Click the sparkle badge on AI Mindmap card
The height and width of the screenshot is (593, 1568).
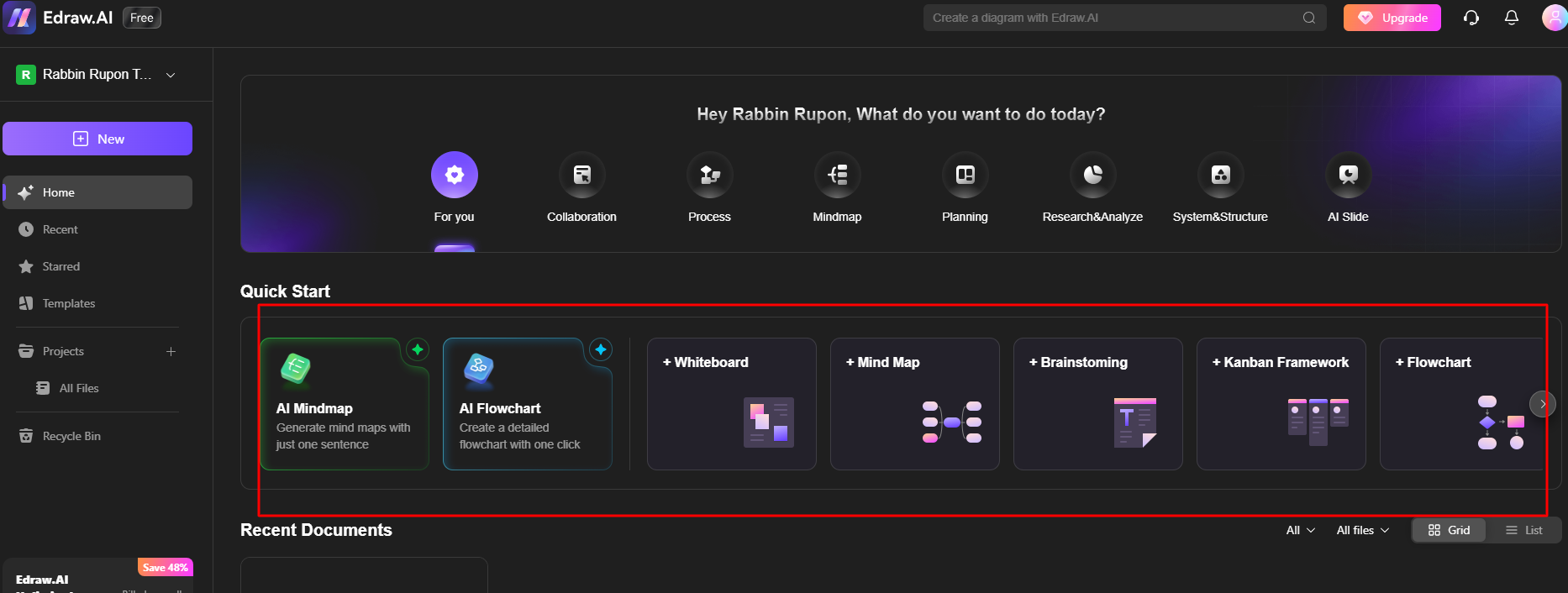[418, 349]
